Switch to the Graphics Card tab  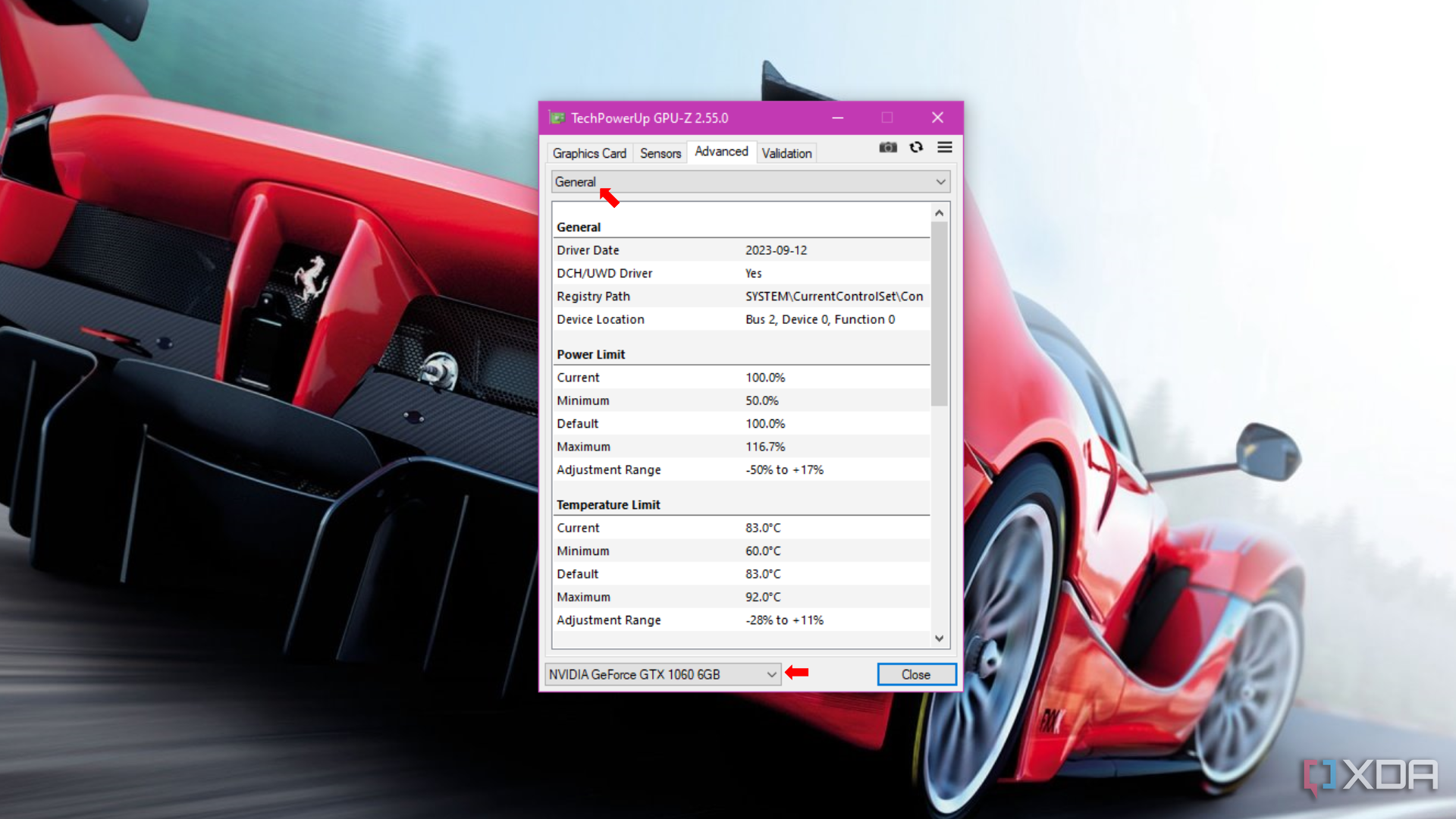(x=589, y=152)
